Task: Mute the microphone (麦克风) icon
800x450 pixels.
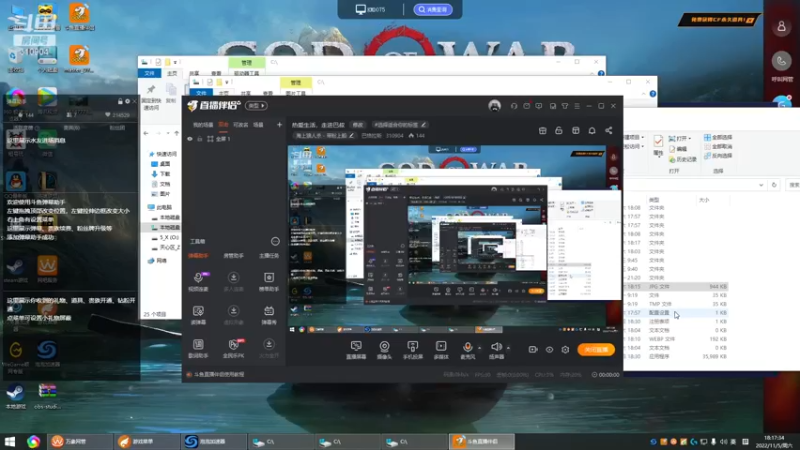Action: click(467, 347)
